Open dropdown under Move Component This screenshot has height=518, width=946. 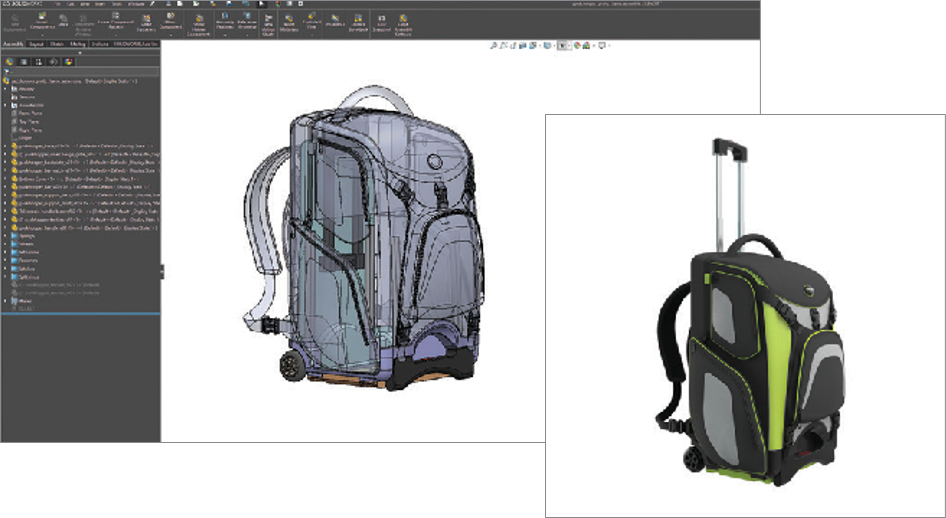coord(171,35)
